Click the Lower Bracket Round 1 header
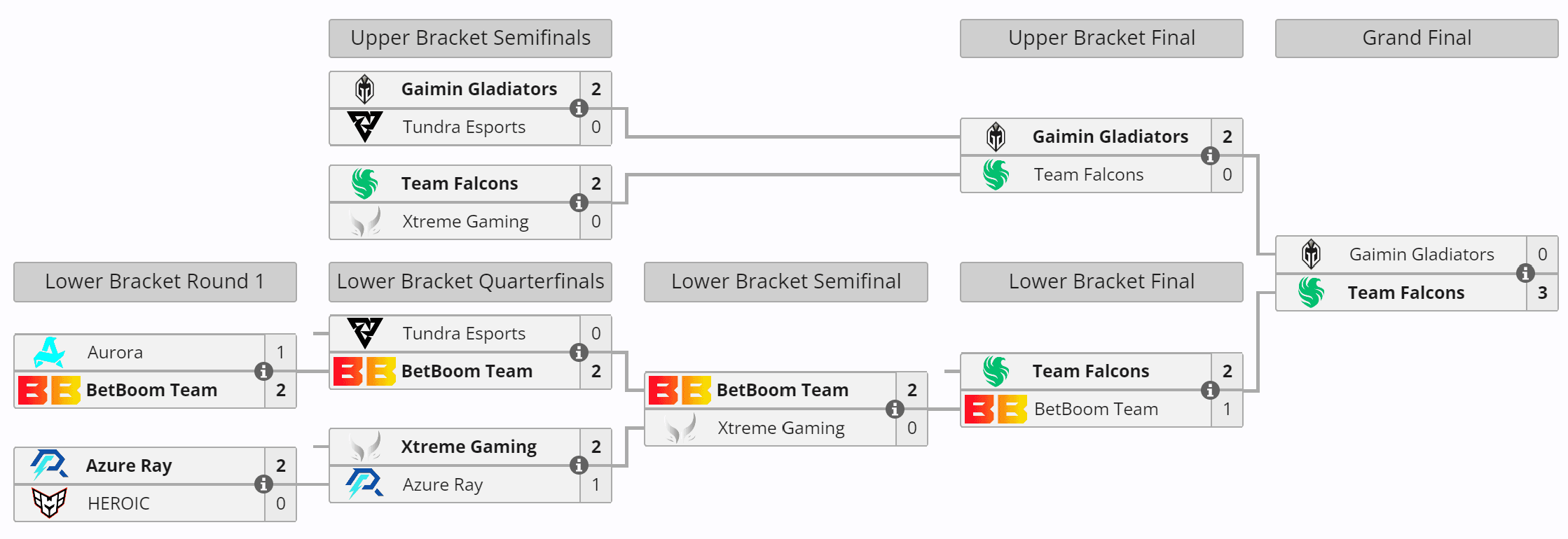The height and width of the screenshot is (539, 1568). (155, 282)
